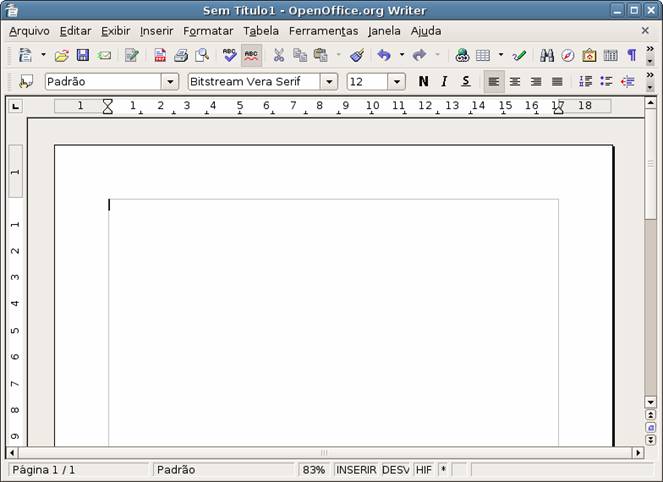Expand the Bitstream Vera Serif font dropdown
The height and width of the screenshot is (482, 663).
pos(329,82)
